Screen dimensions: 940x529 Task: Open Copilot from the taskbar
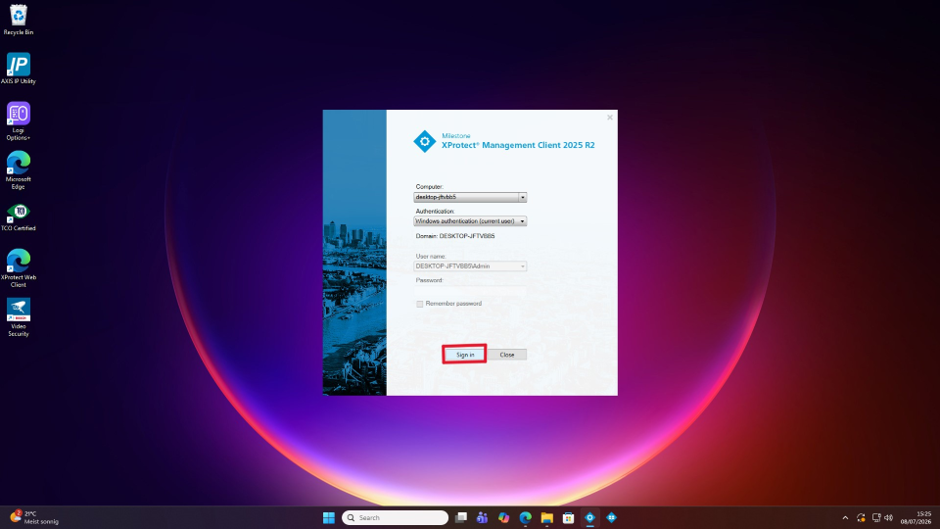[x=504, y=518]
